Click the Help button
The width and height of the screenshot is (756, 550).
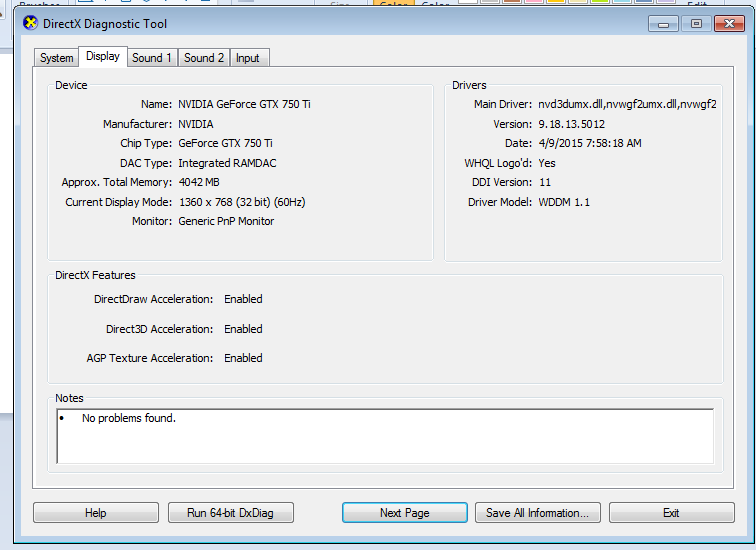95,512
